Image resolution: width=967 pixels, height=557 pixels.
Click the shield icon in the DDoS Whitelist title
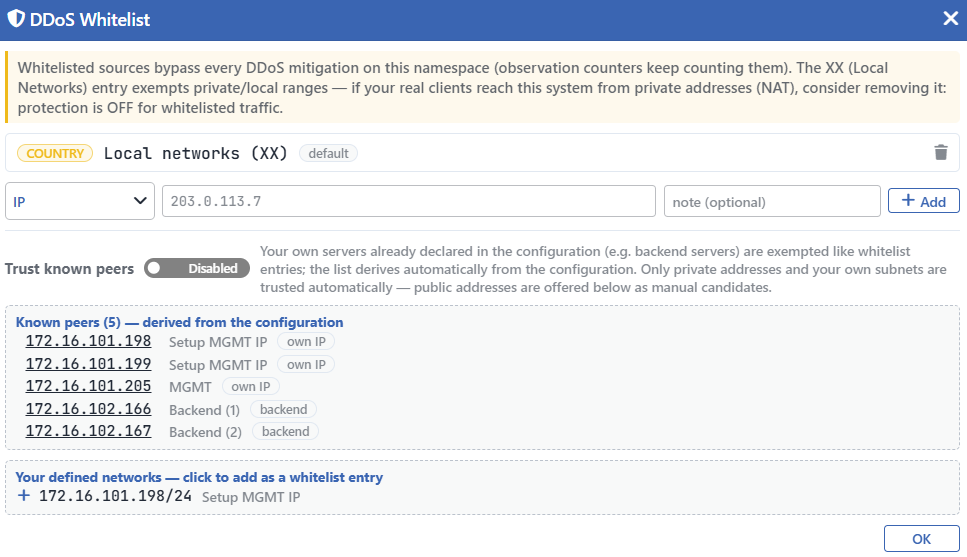pyautogui.click(x=16, y=19)
